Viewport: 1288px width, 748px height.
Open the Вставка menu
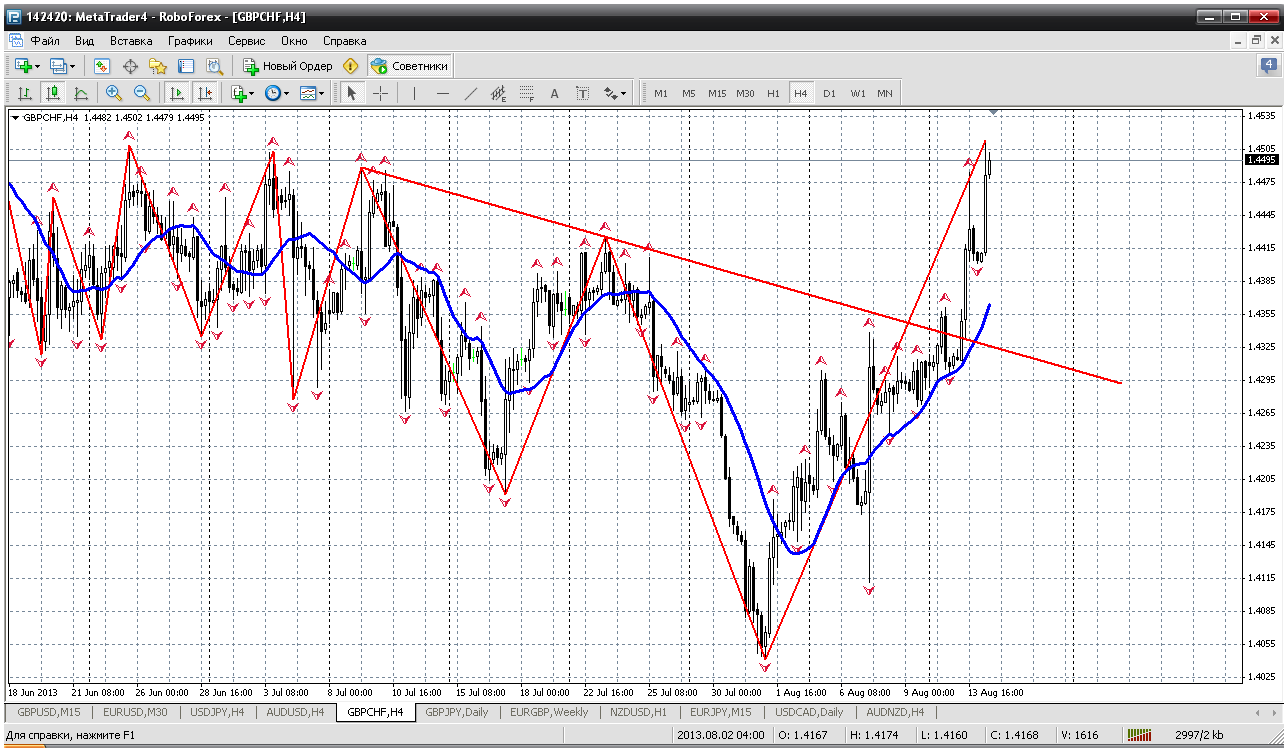pos(131,41)
